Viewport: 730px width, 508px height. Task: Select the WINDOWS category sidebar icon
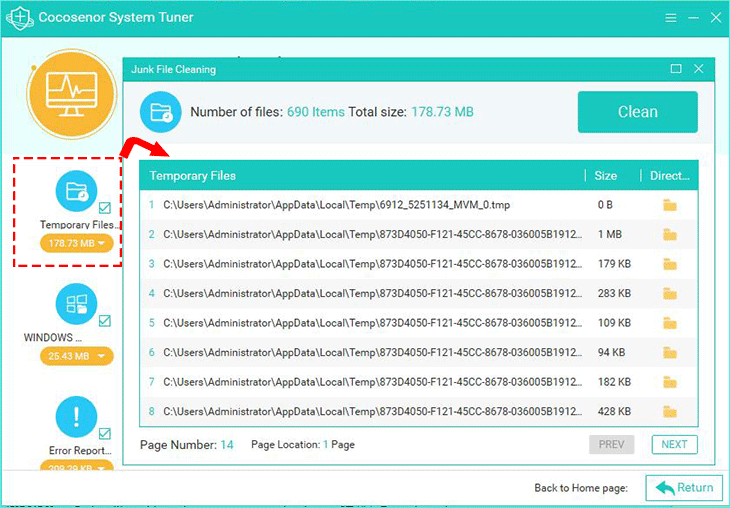click(x=76, y=304)
